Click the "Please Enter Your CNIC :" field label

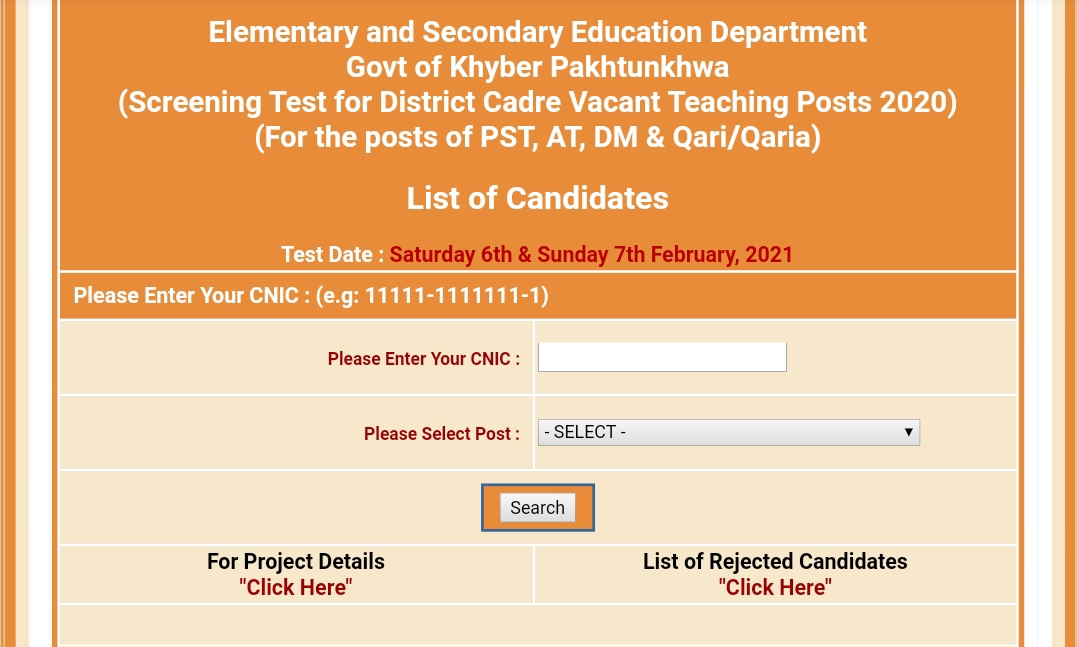click(423, 359)
